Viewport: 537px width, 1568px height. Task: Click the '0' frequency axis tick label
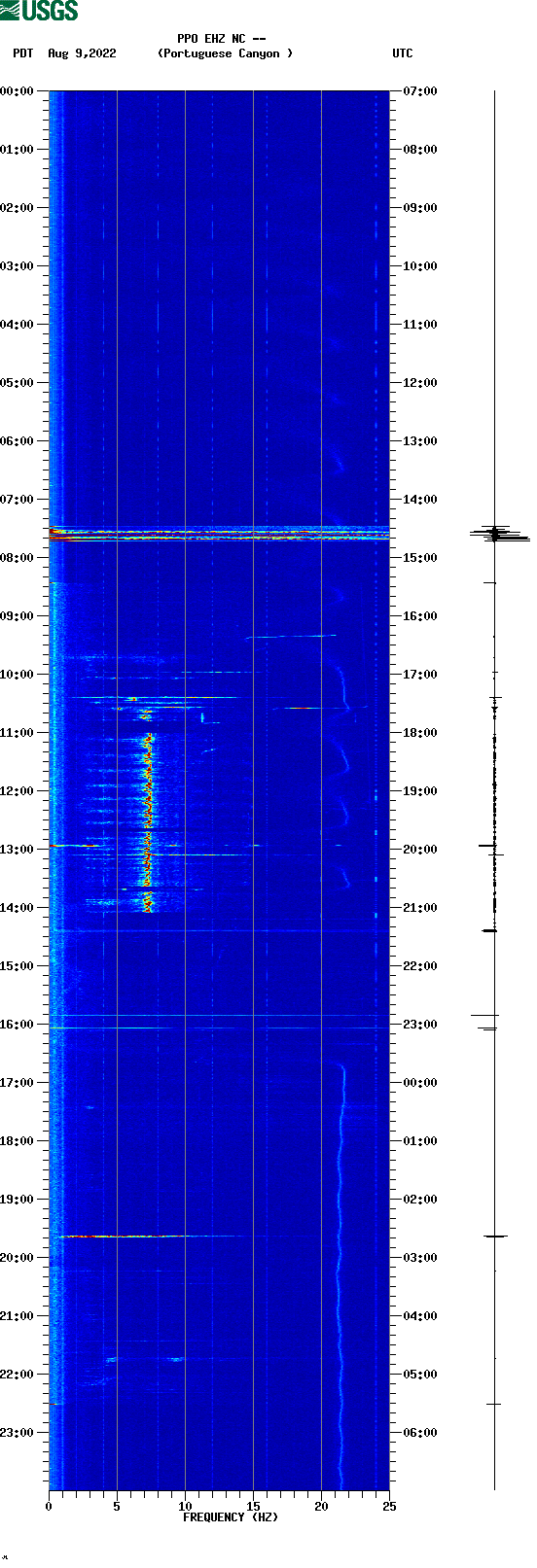(49, 1507)
